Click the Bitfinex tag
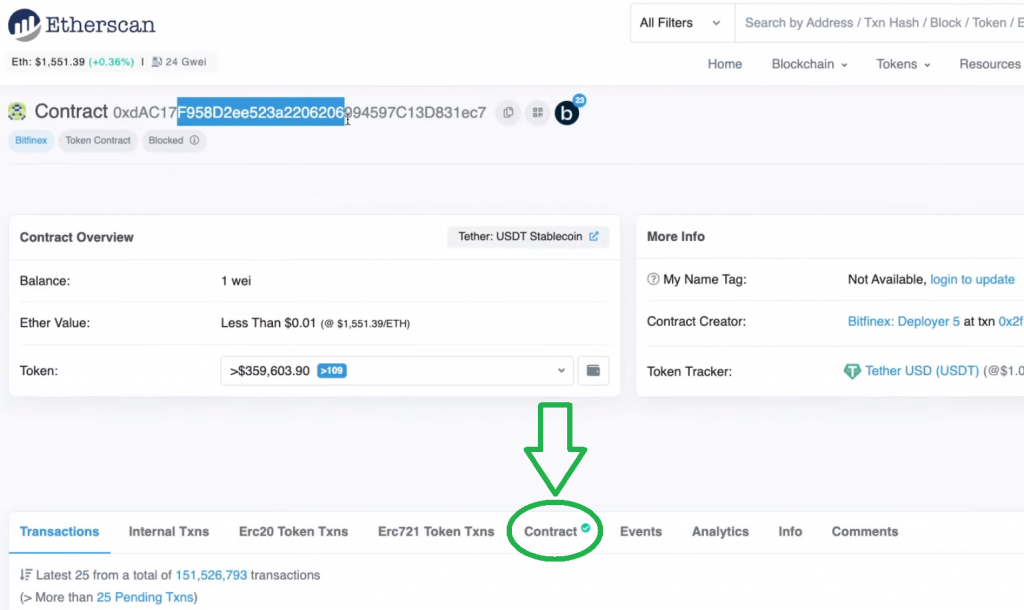Screen dimensions: 1024x610 [x=31, y=140]
